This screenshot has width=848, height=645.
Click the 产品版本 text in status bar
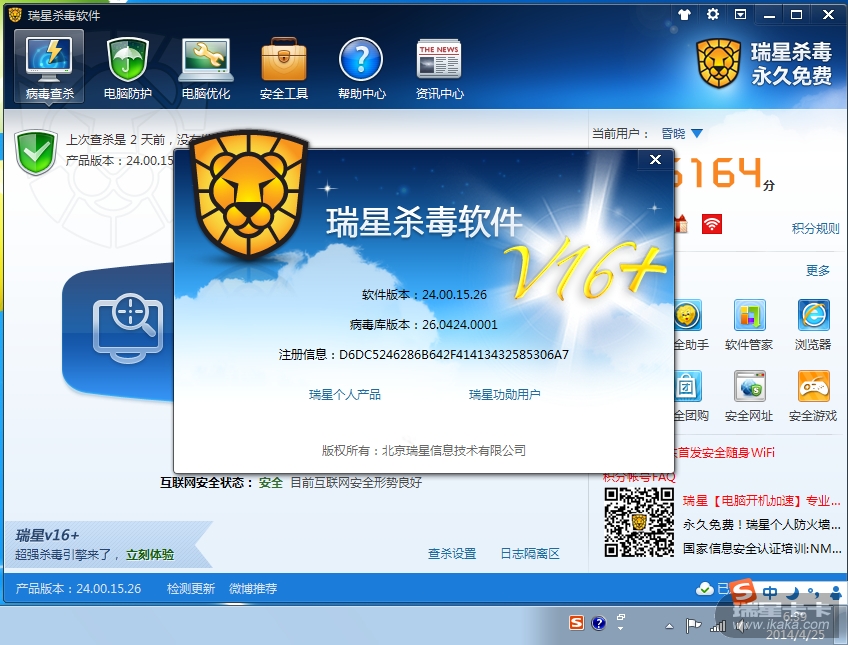[x=78, y=588]
